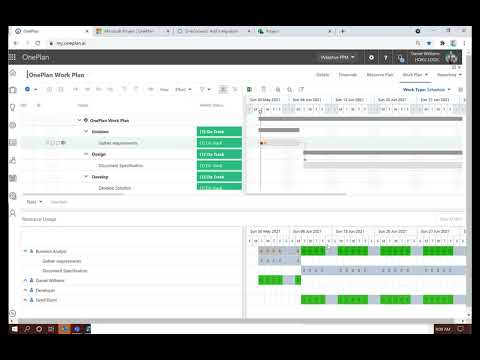Screen dimensions: 480x360
Task: Open the Work Plan tab
Action: point(415,75)
